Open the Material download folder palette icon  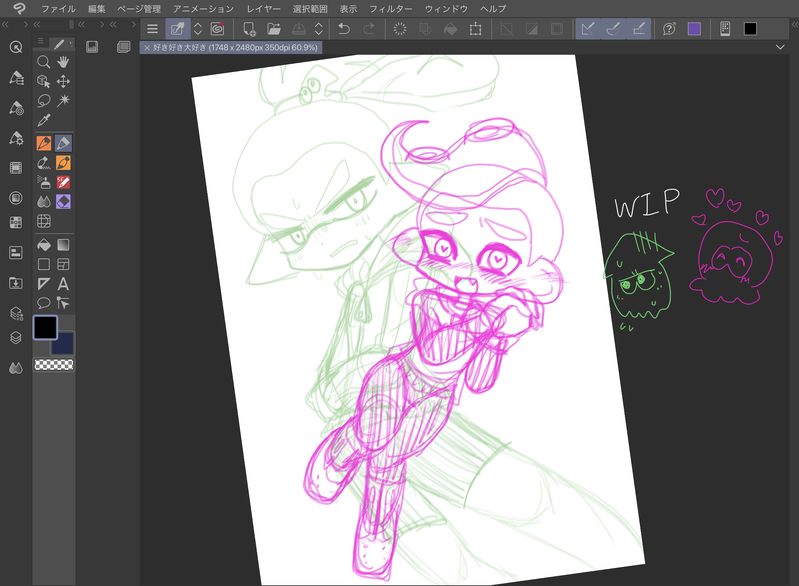(x=16, y=283)
